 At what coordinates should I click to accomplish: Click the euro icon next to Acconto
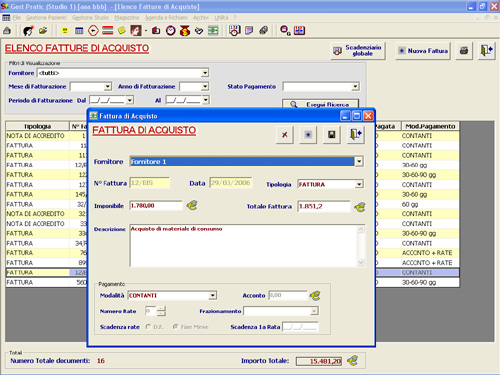pyautogui.click(x=315, y=295)
